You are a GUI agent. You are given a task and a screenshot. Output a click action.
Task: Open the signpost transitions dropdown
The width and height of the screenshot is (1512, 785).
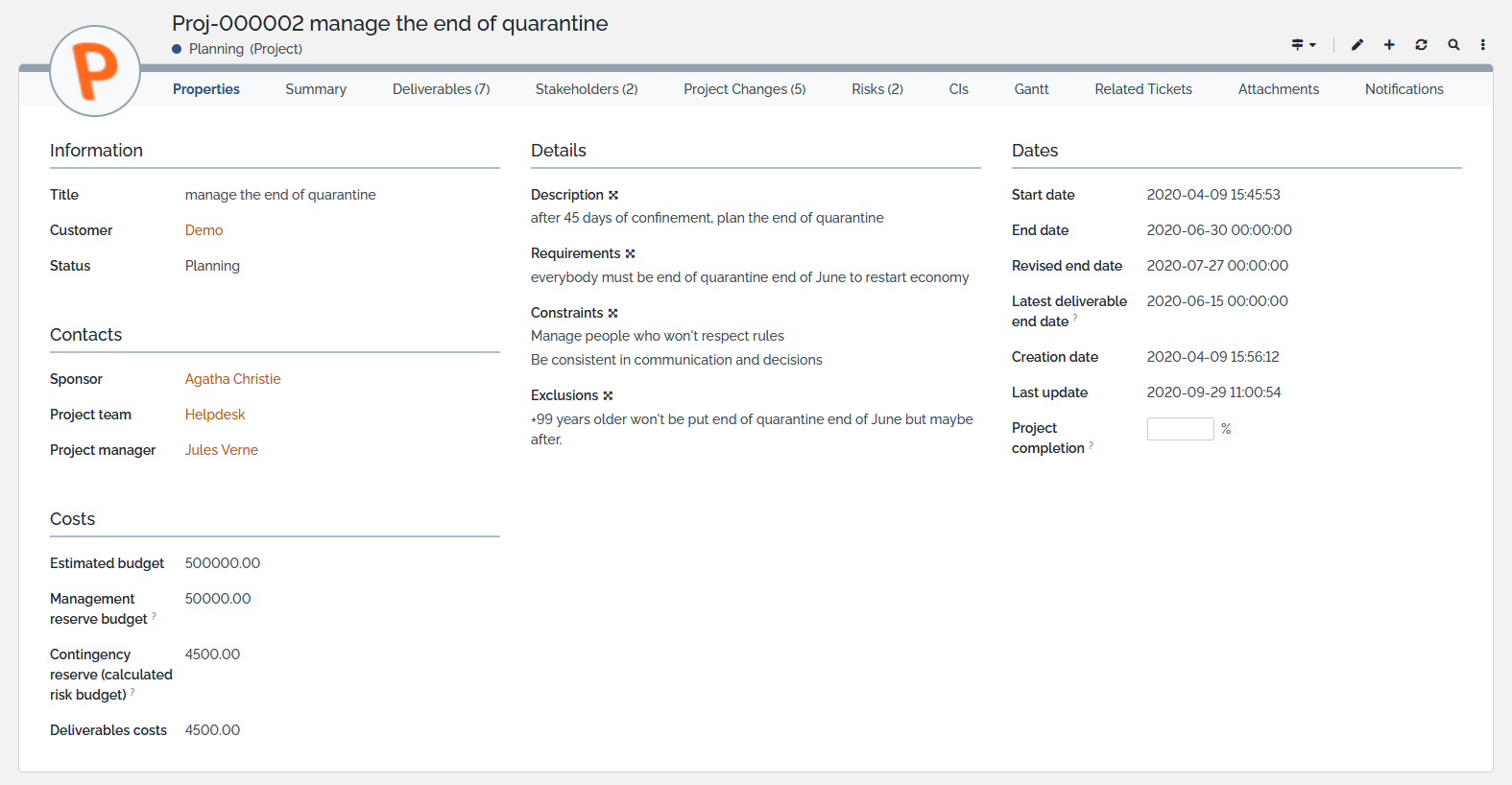coord(1303,45)
